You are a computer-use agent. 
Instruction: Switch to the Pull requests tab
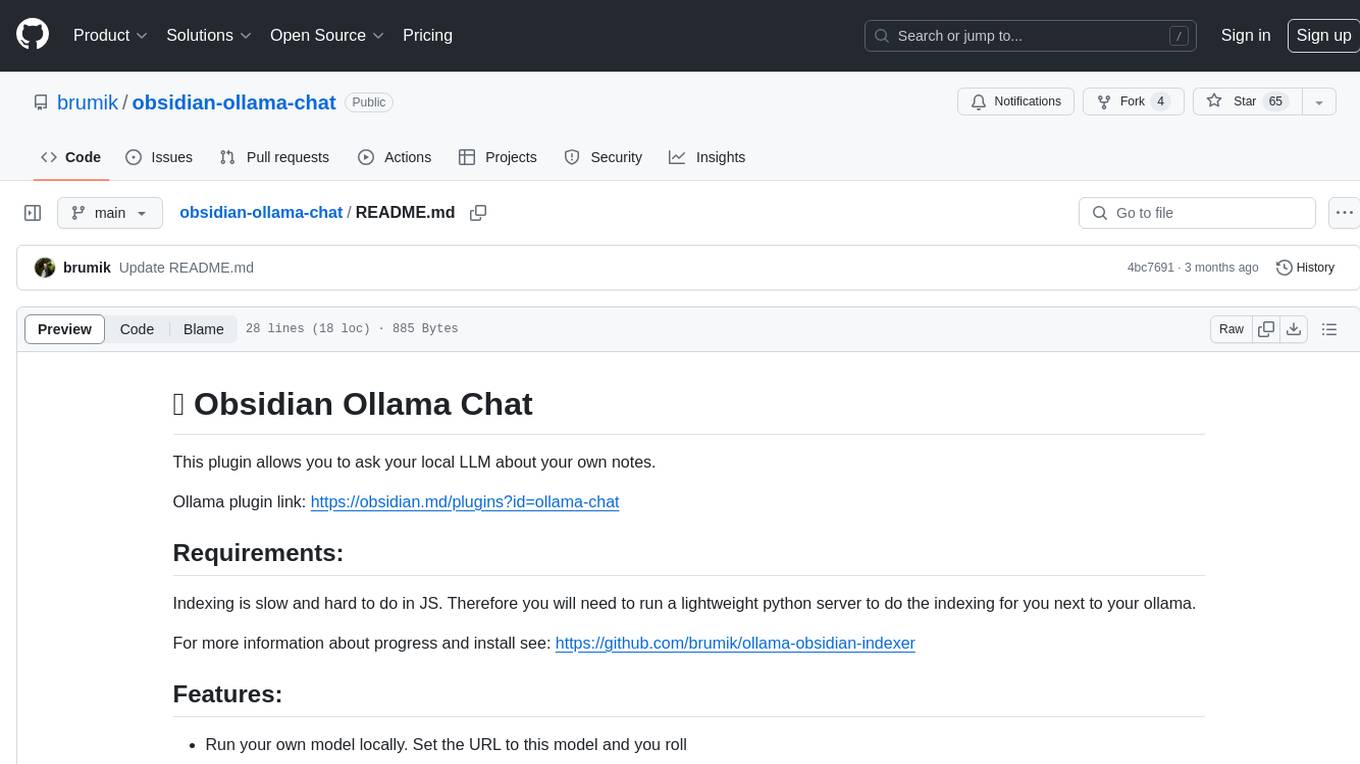click(x=274, y=157)
